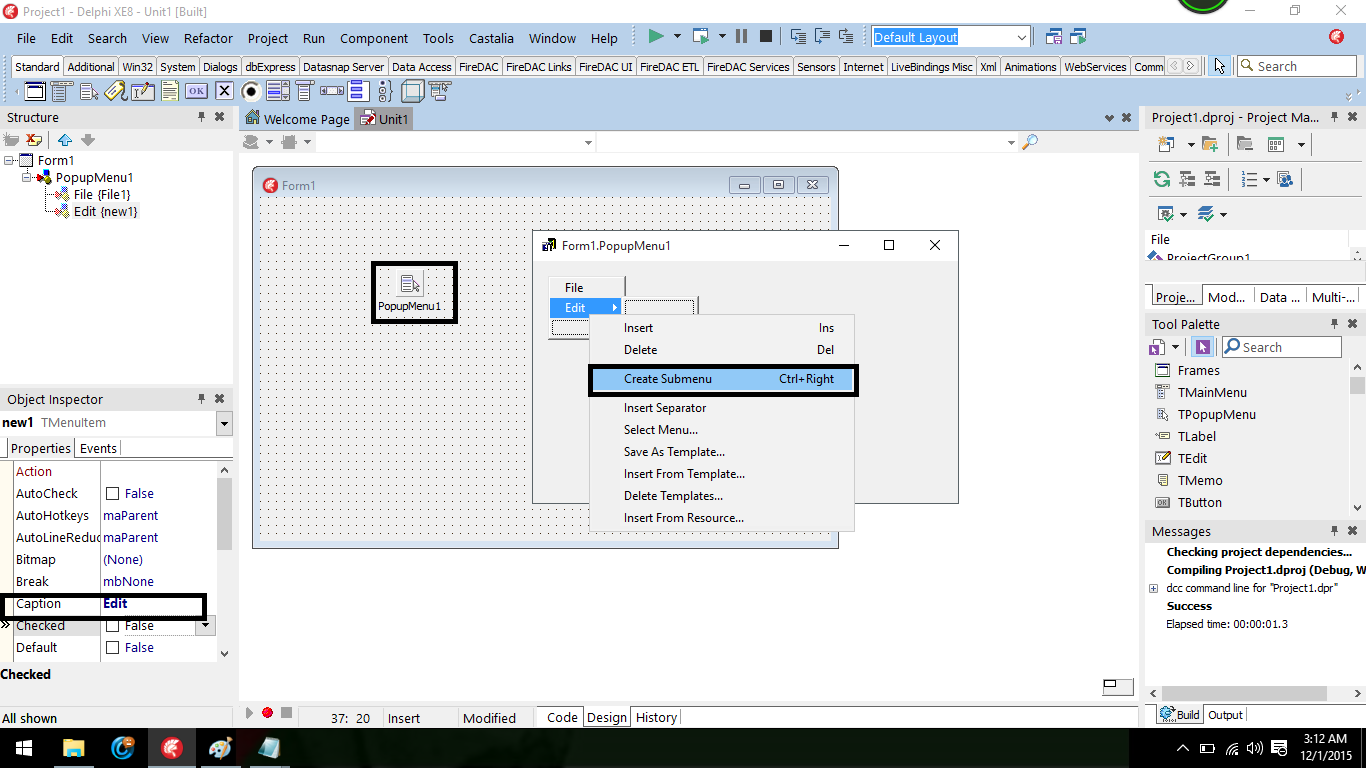Click the Refresh icon in Project Manager
Image resolution: width=1366 pixels, height=768 pixels.
tap(1160, 179)
